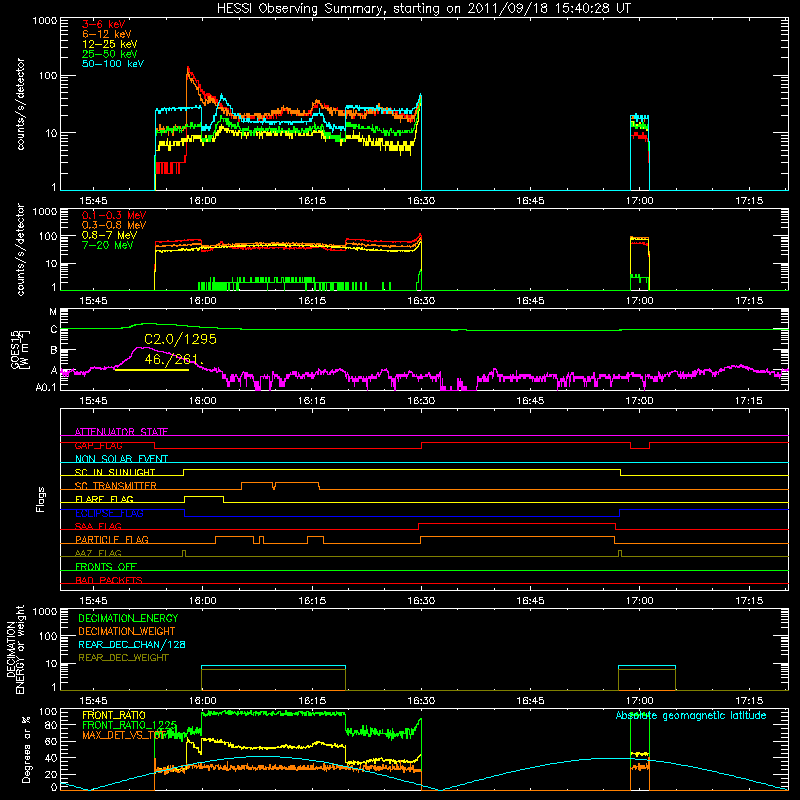Screen dimensions: 800x800
Task: Select the FLARE_FLAG label
Action: point(104,499)
